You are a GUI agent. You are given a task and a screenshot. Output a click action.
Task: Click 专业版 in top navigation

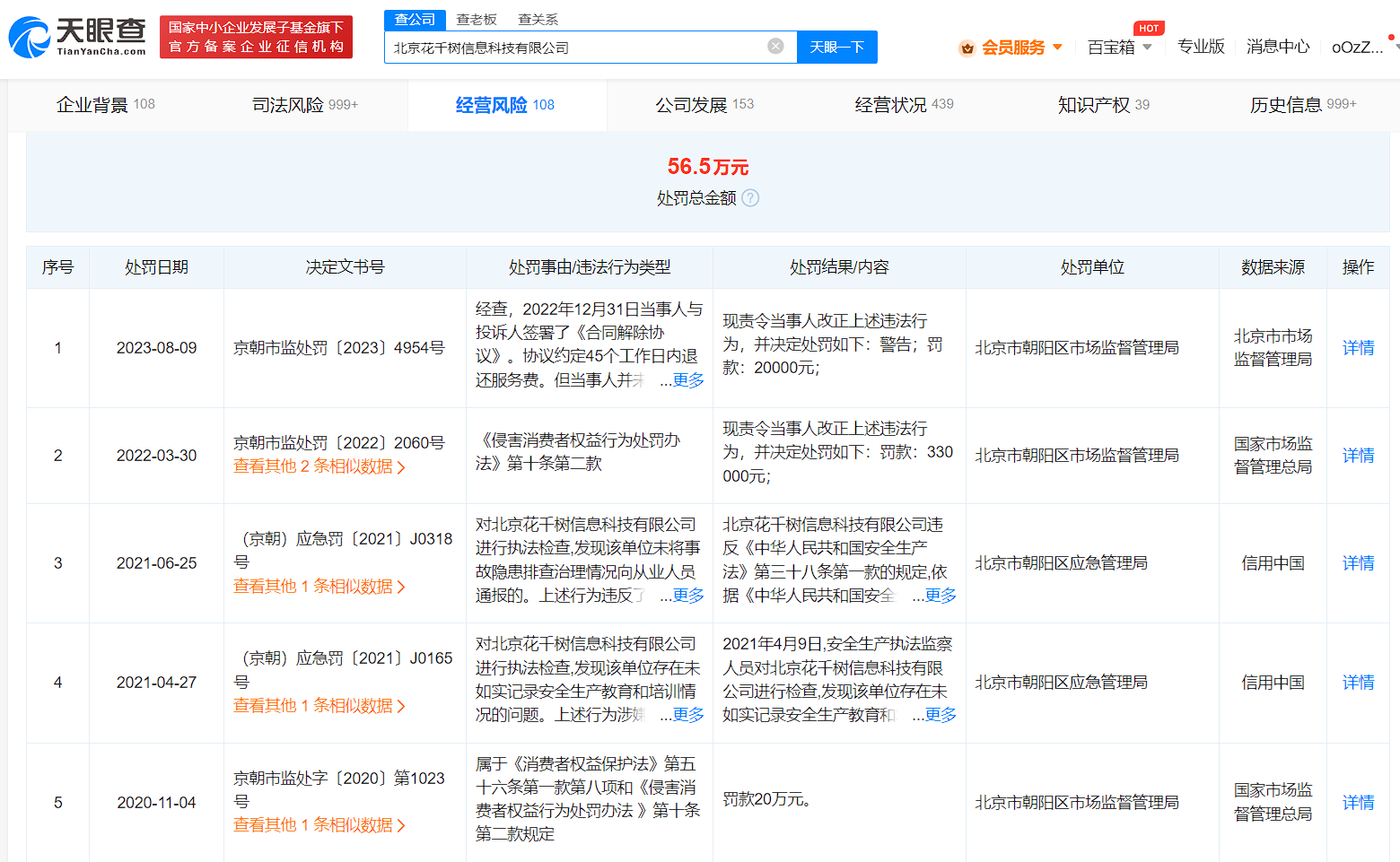[x=1201, y=47]
